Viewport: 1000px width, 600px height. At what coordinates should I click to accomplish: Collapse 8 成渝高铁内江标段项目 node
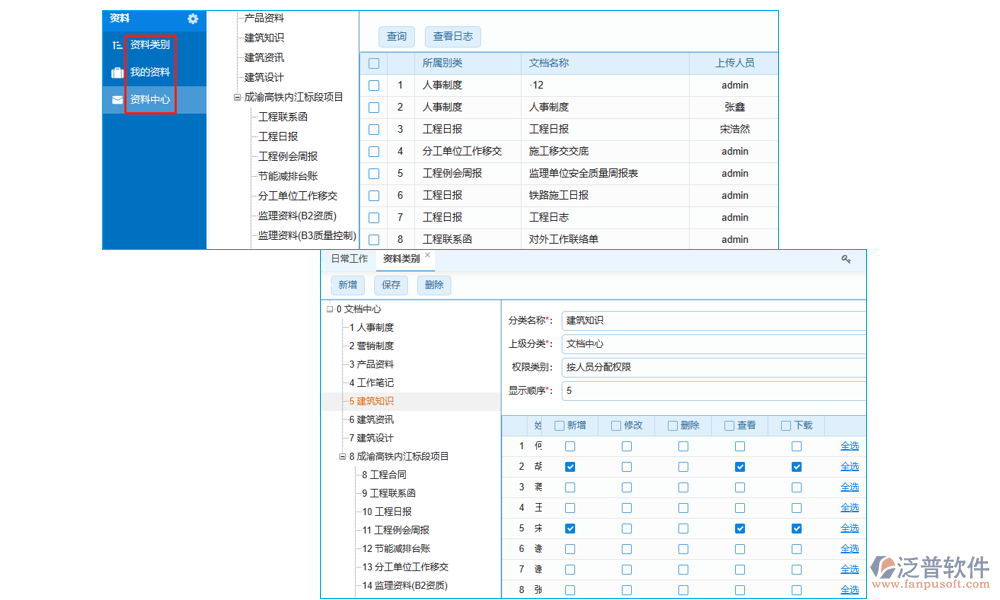[342, 457]
